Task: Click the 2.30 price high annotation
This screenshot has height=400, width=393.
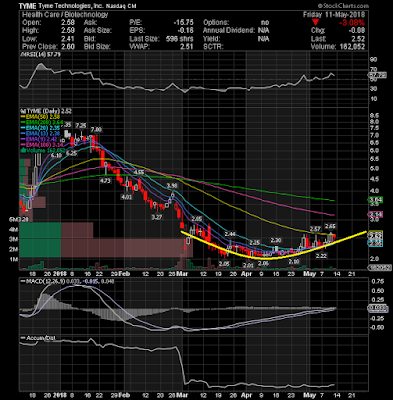Action: [276, 240]
